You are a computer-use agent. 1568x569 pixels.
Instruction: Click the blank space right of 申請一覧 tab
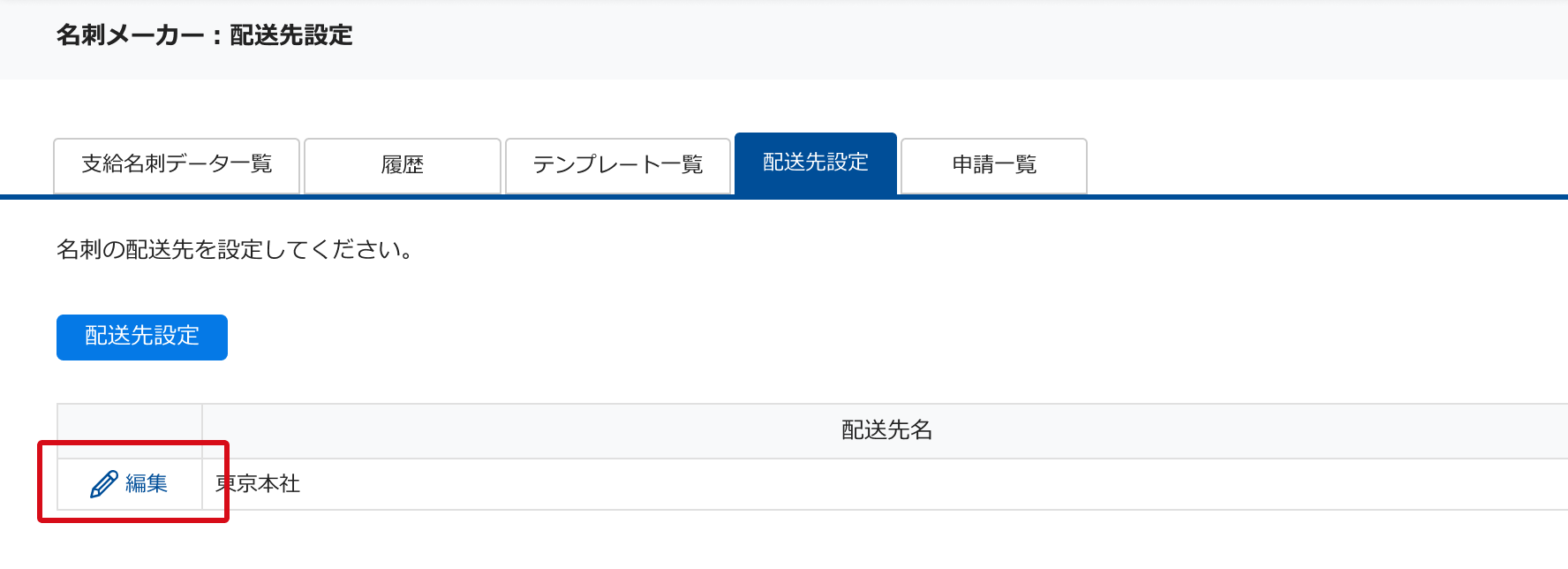coord(1324,163)
